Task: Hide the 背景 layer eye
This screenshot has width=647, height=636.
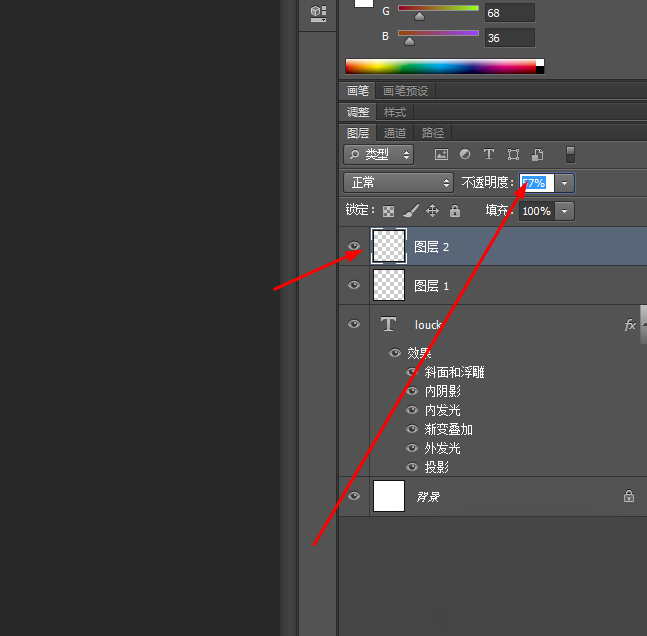Action: coord(354,496)
